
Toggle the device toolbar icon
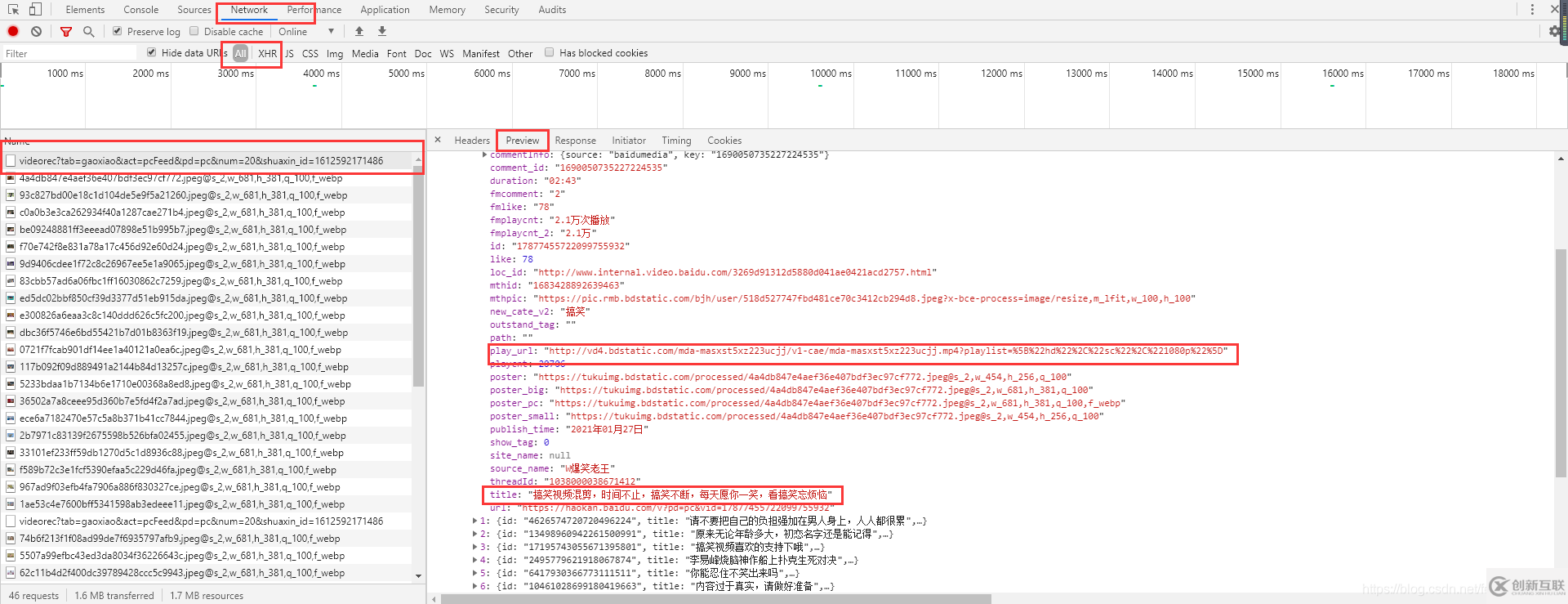(35, 10)
